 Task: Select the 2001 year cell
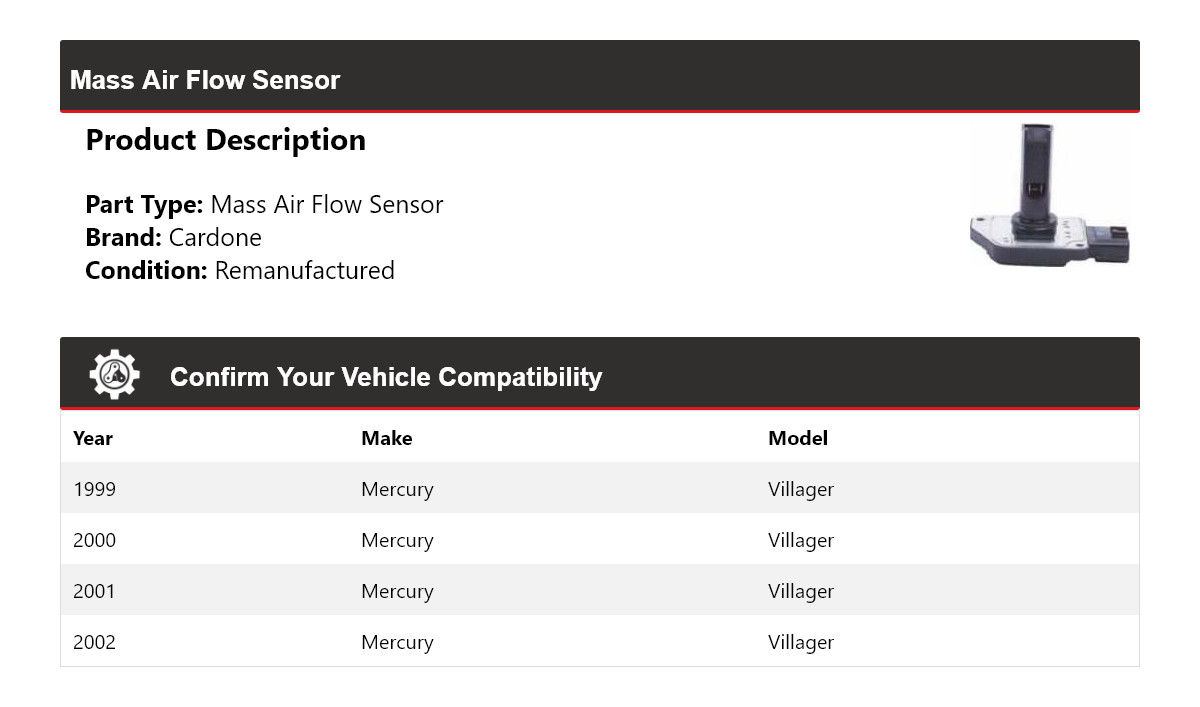[x=94, y=591]
